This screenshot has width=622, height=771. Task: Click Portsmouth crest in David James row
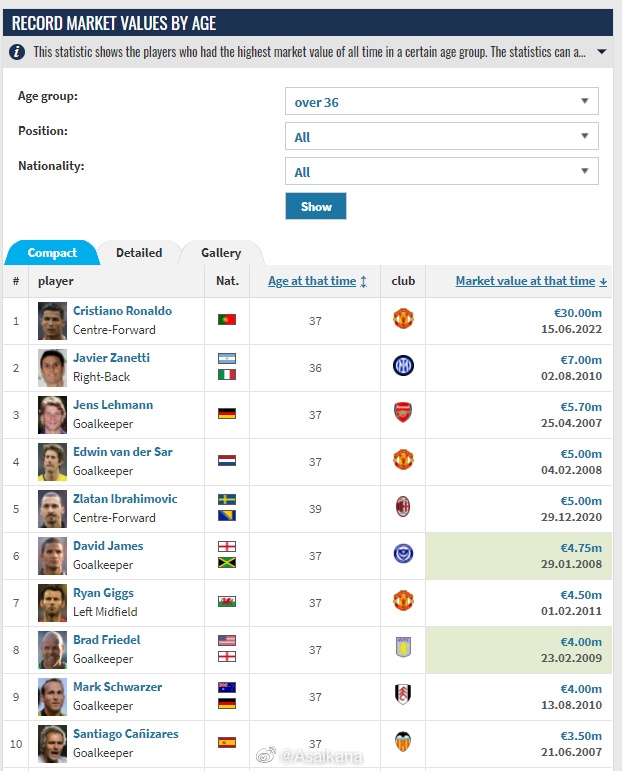point(403,554)
